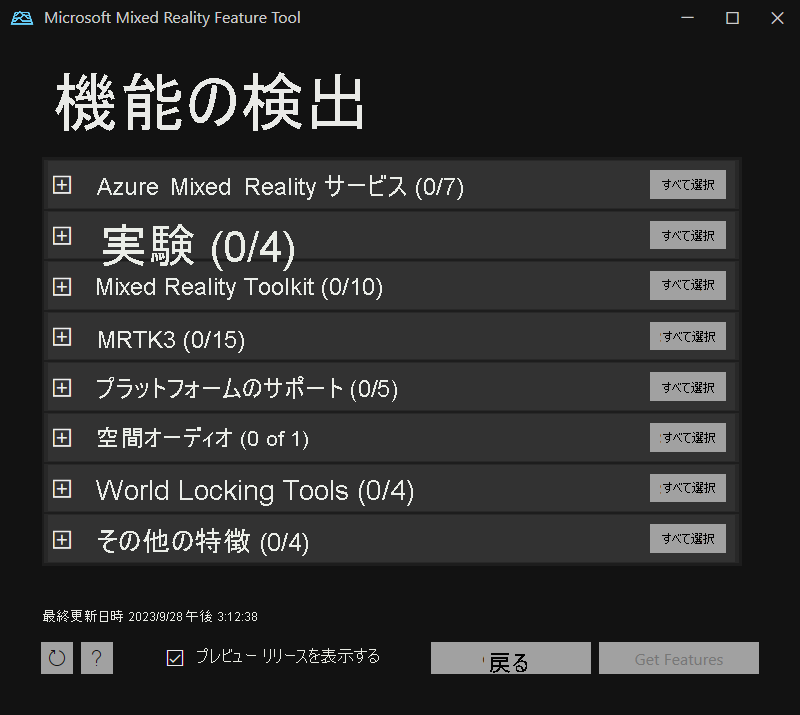
Task: Expand the 実験 feature group
Action: click(62, 236)
